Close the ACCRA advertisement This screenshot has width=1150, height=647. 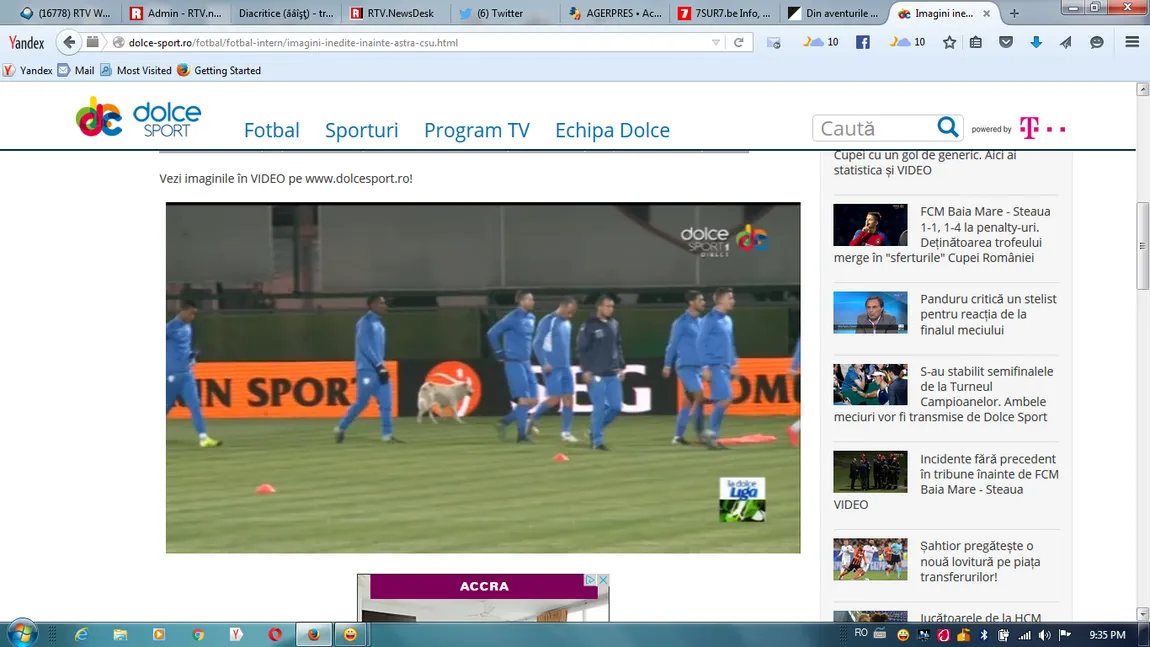pos(602,580)
